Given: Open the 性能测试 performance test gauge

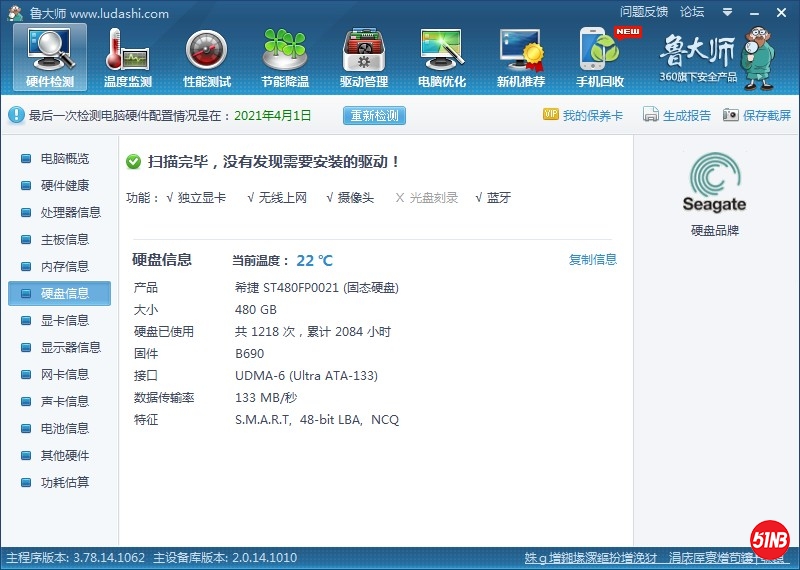Looking at the screenshot, I should click(x=207, y=57).
